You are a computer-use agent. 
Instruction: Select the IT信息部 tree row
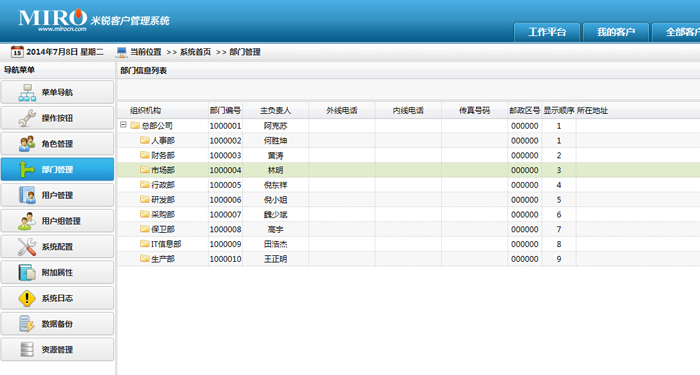408,244
